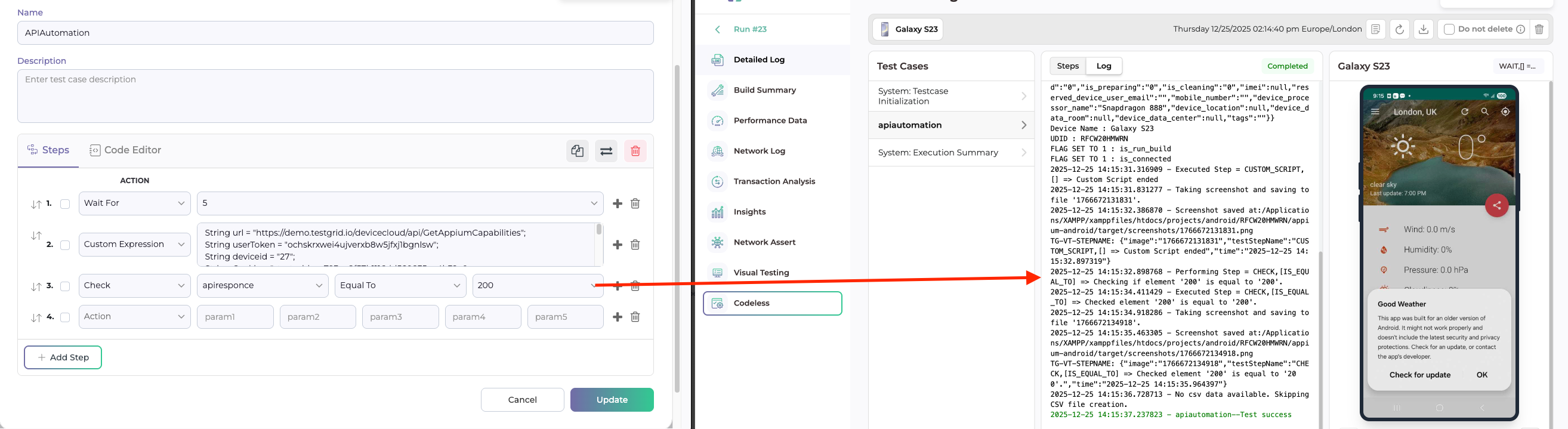Click the swap arrows icon in Steps toolbar
The image size is (1568, 429).
click(x=606, y=151)
